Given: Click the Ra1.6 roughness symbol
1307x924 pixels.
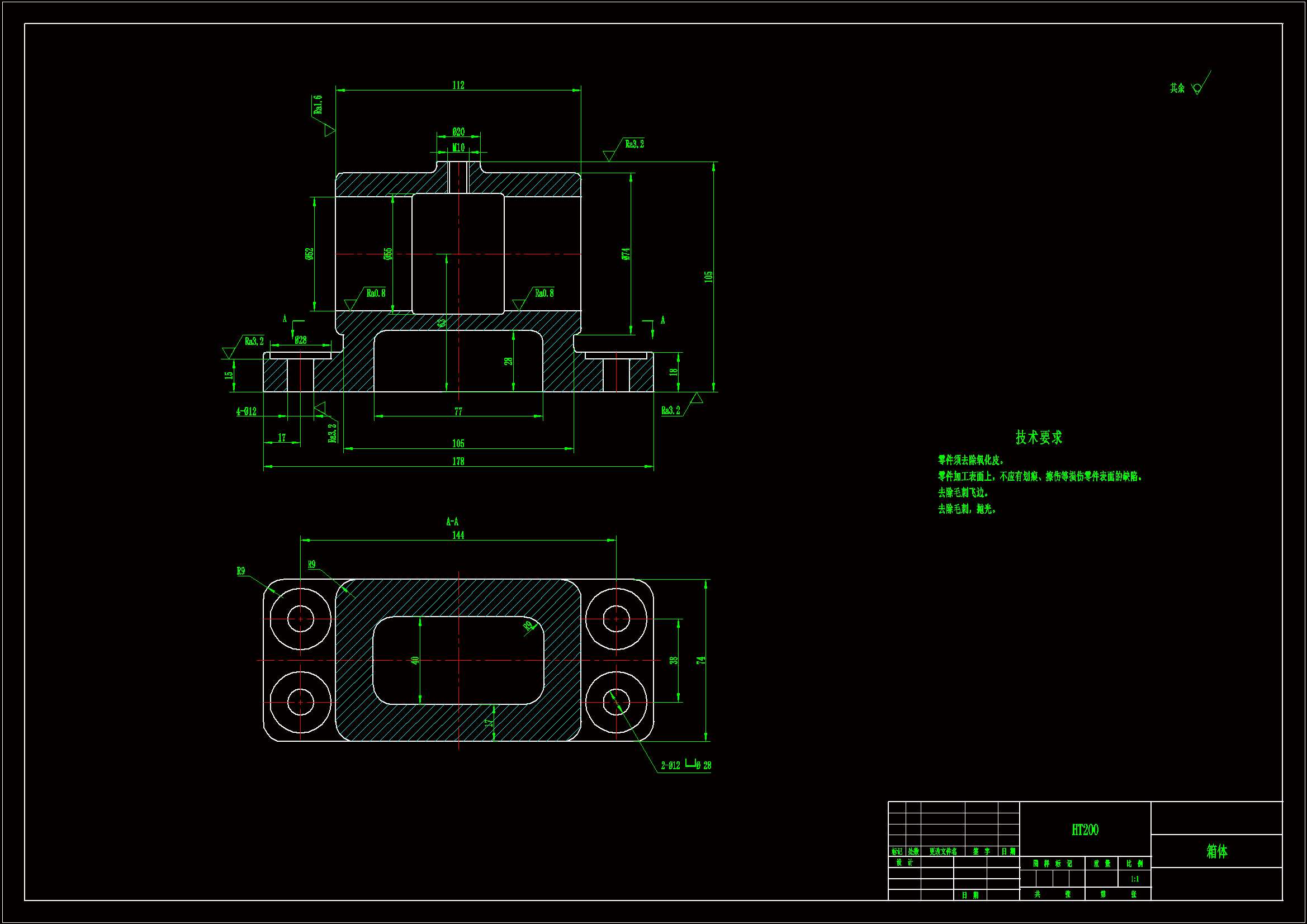Looking at the screenshot, I should click(x=329, y=130).
